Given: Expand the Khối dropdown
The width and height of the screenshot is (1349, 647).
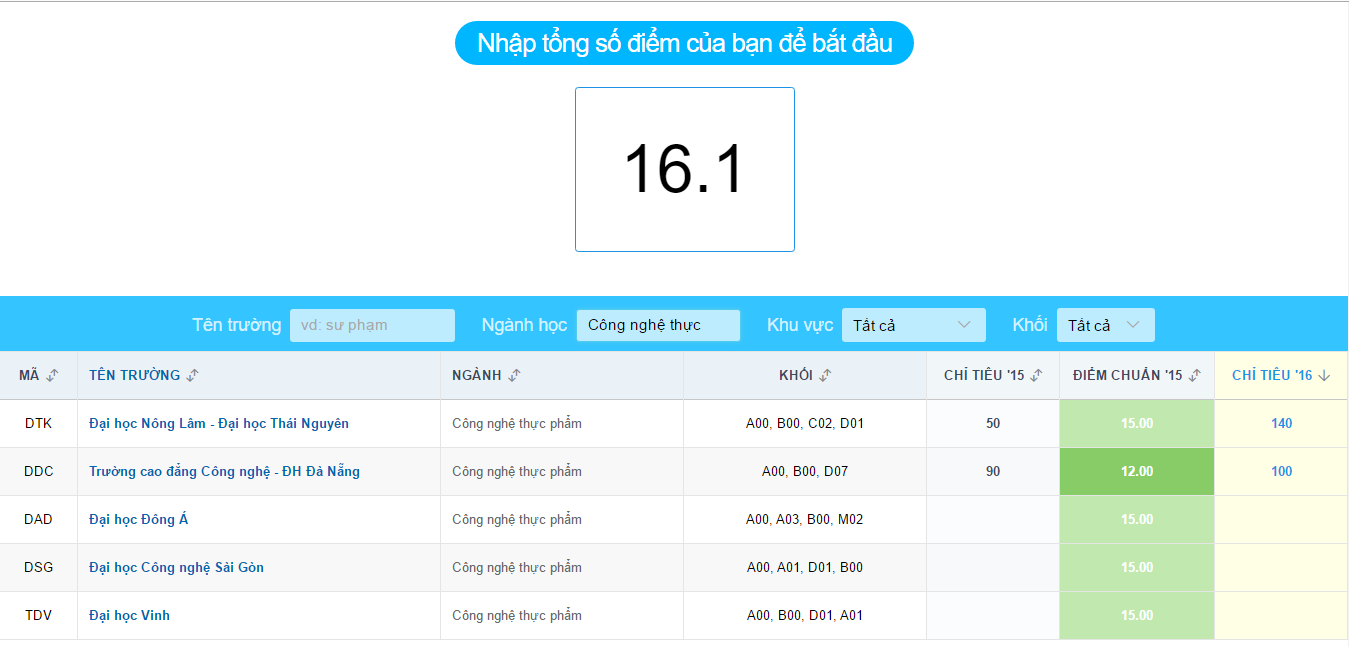Looking at the screenshot, I should (1105, 325).
